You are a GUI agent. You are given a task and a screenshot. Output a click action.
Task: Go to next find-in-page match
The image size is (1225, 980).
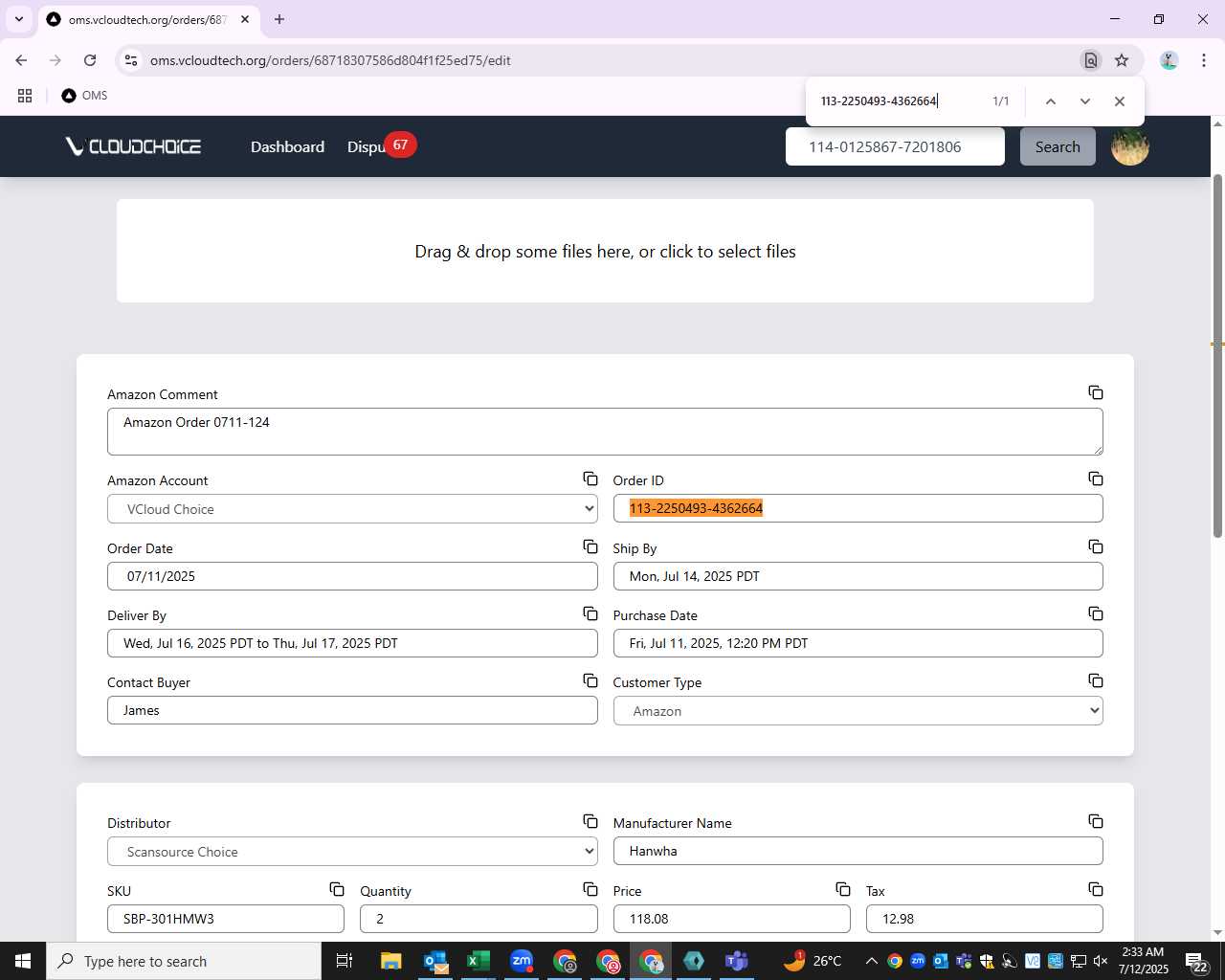[1085, 101]
